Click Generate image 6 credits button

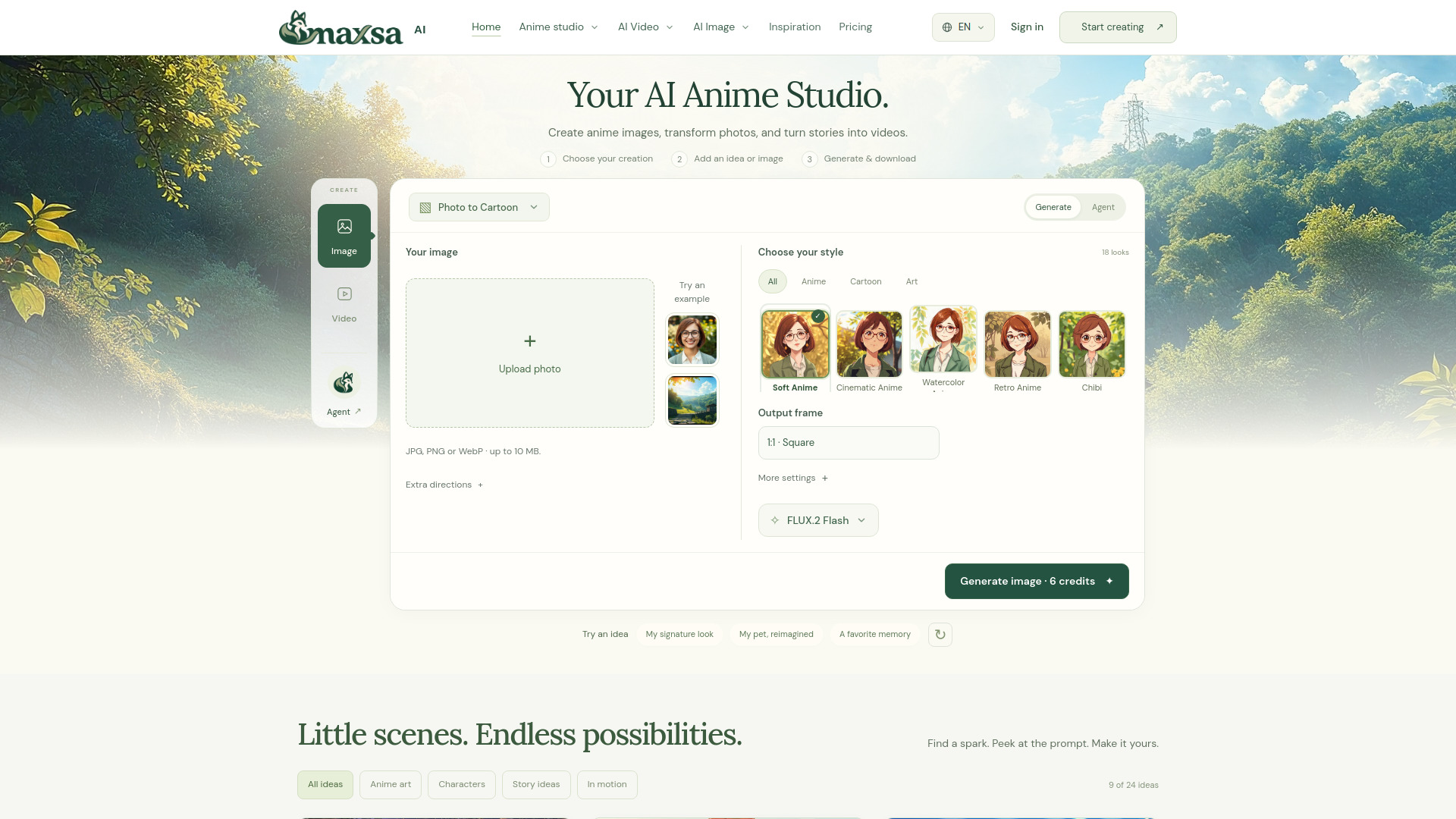(x=1037, y=581)
